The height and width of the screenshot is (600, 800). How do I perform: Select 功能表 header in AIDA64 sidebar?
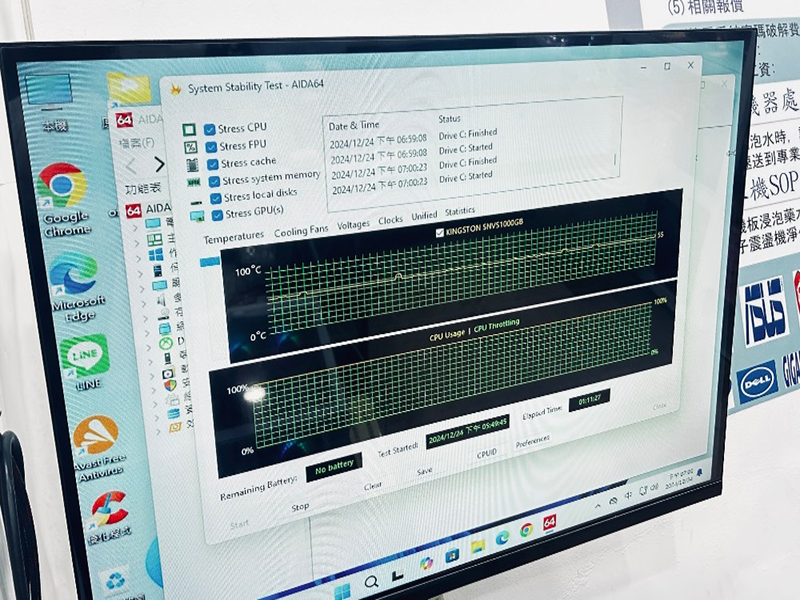click(143, 189)
